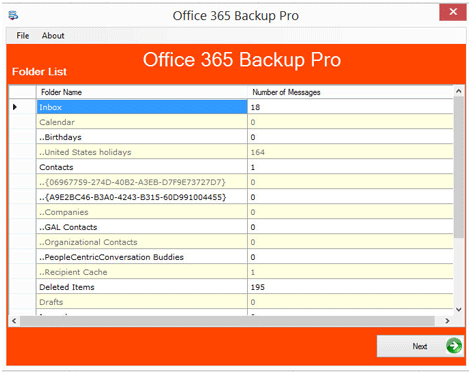Select the ..PeopleCentricConversation Buddies folder
This screenshot has width=471, height=374.
142,257
